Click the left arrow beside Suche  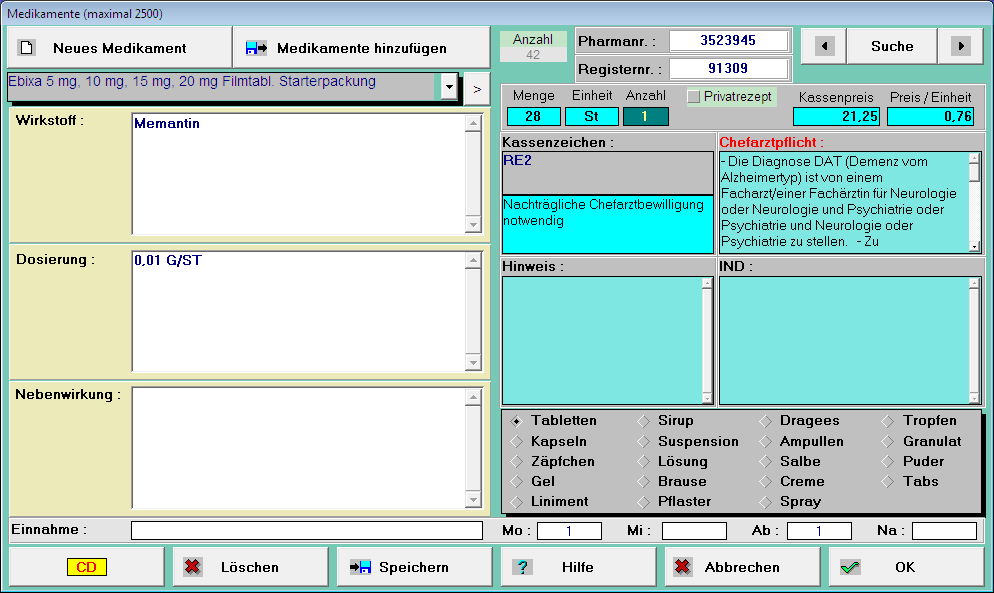pos(824,46)
